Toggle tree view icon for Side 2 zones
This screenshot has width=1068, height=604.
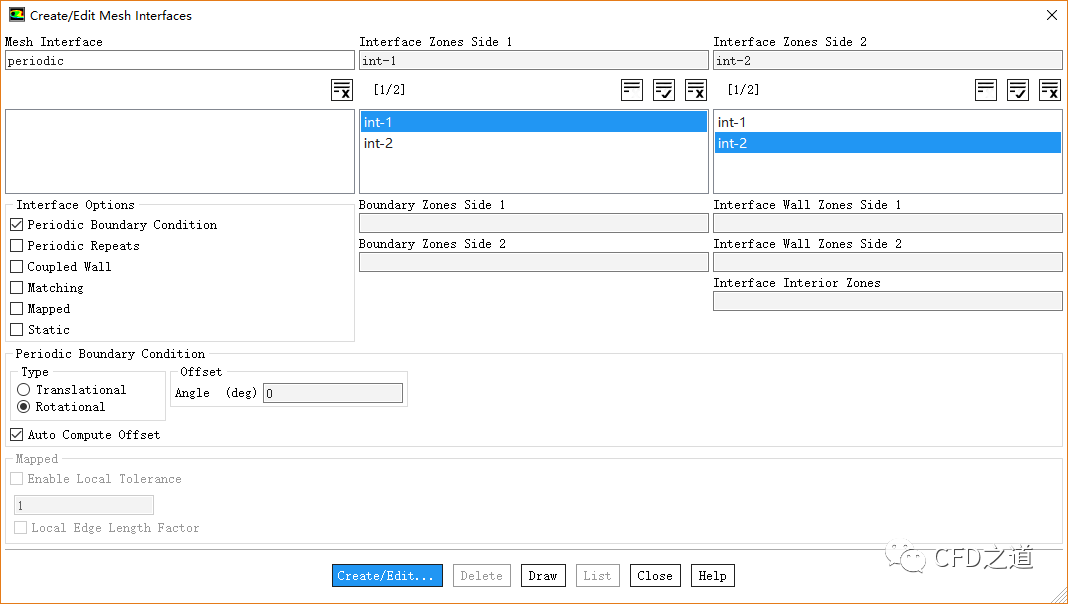(986, 90)
